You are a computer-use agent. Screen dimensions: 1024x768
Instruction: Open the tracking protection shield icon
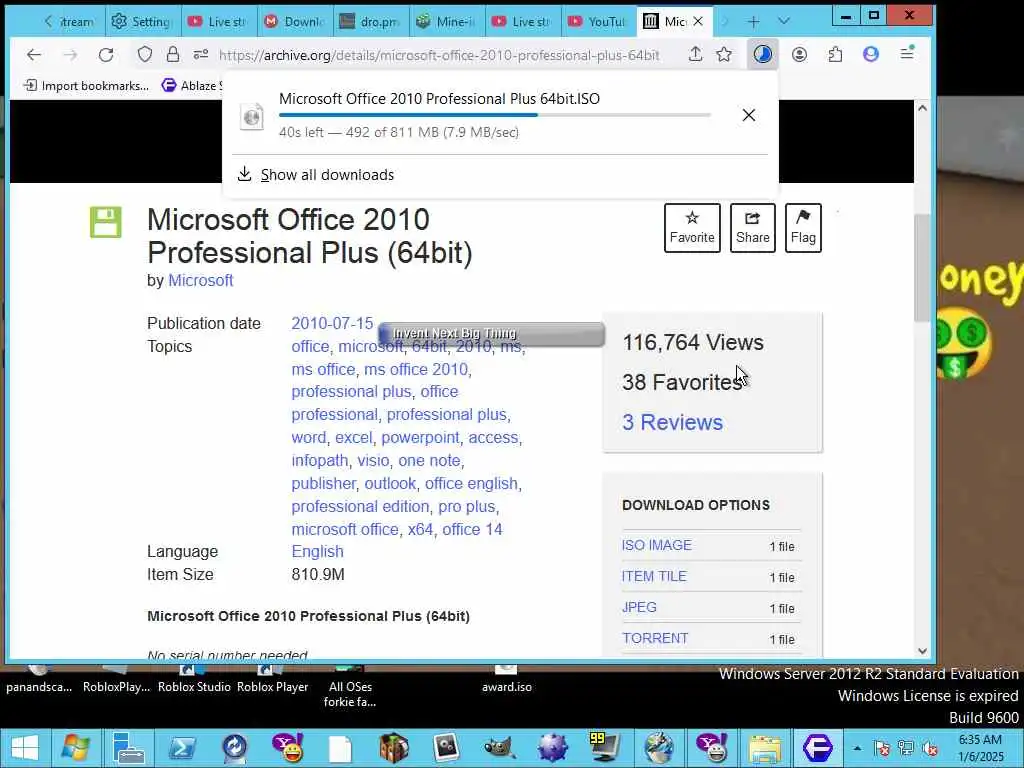[145, 55]
